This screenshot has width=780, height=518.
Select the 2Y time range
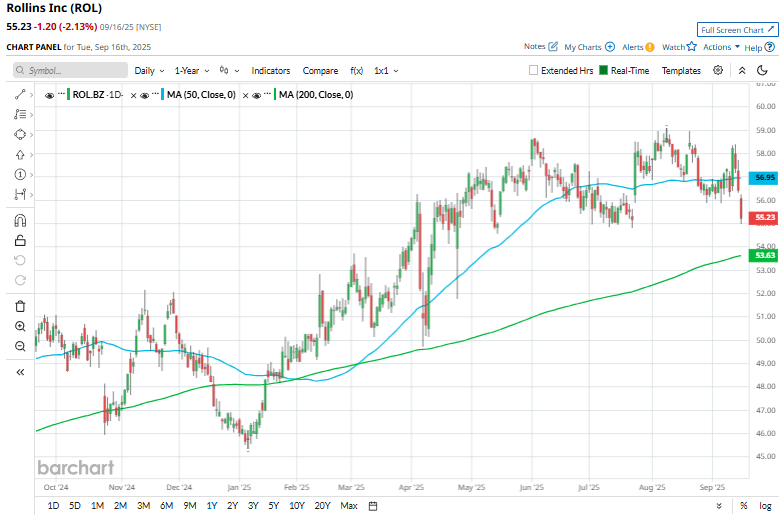coord(232,506)
